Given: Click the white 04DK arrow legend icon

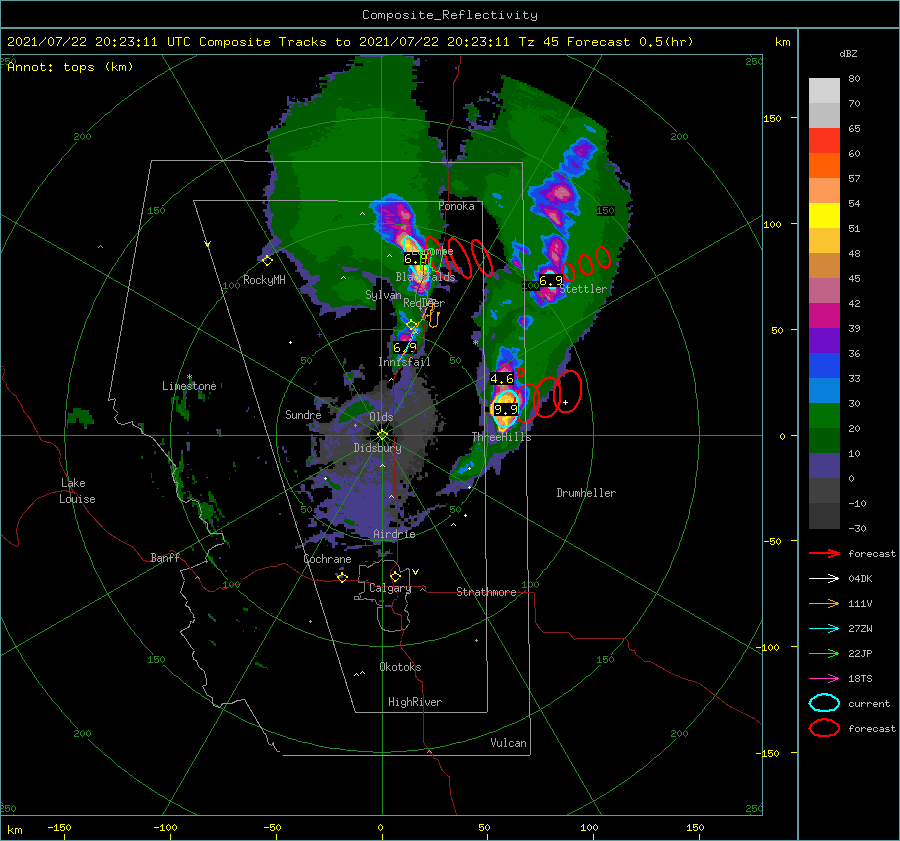Looking at the screenshot, I should click(824, 579).
